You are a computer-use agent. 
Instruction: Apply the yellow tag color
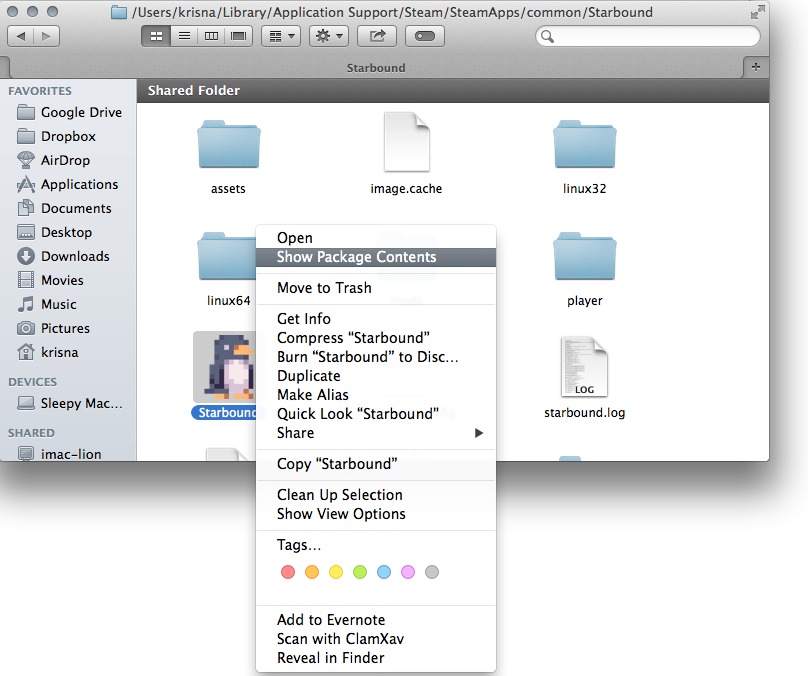coord(336,572)
